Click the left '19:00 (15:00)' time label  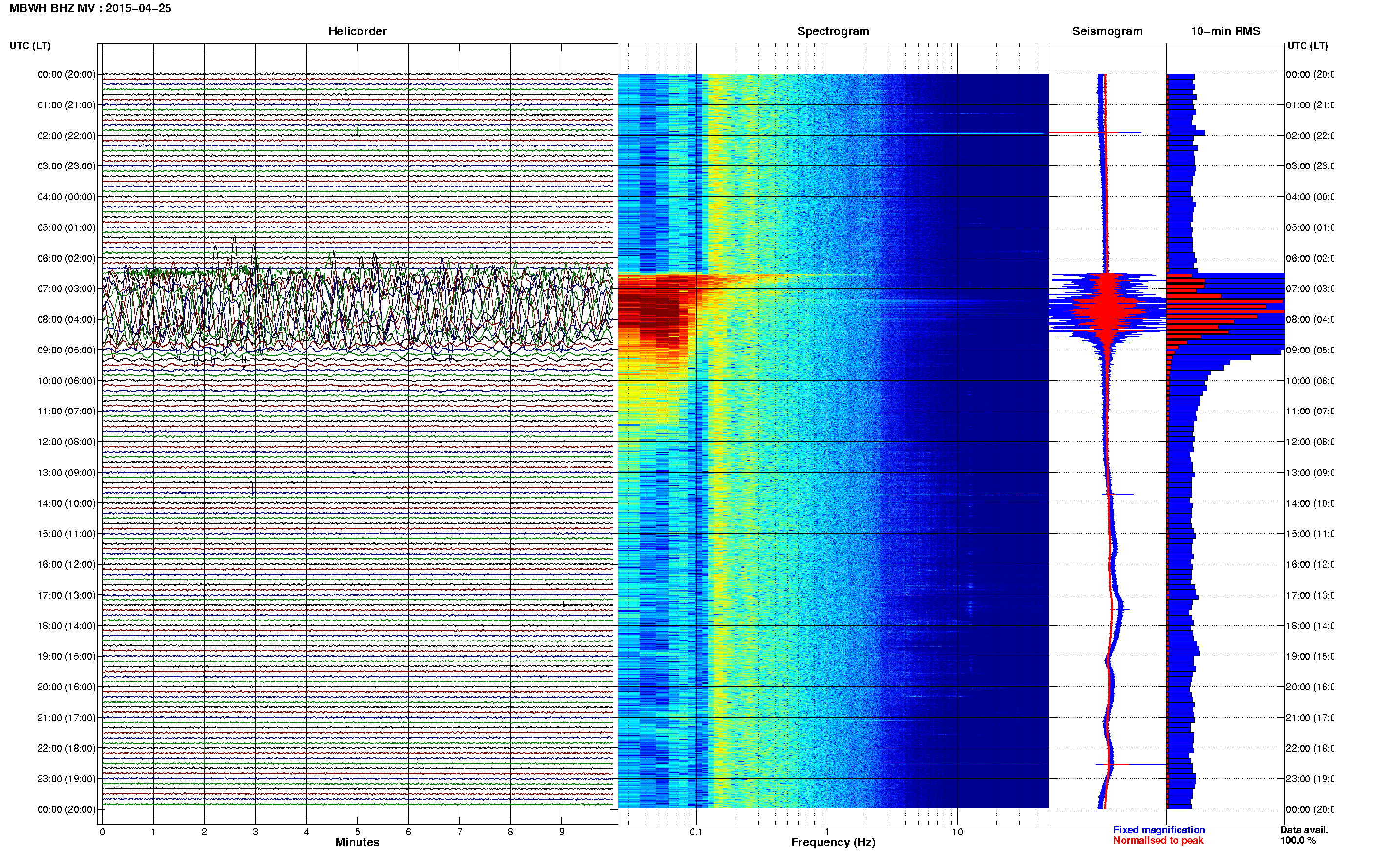point(66,656)
